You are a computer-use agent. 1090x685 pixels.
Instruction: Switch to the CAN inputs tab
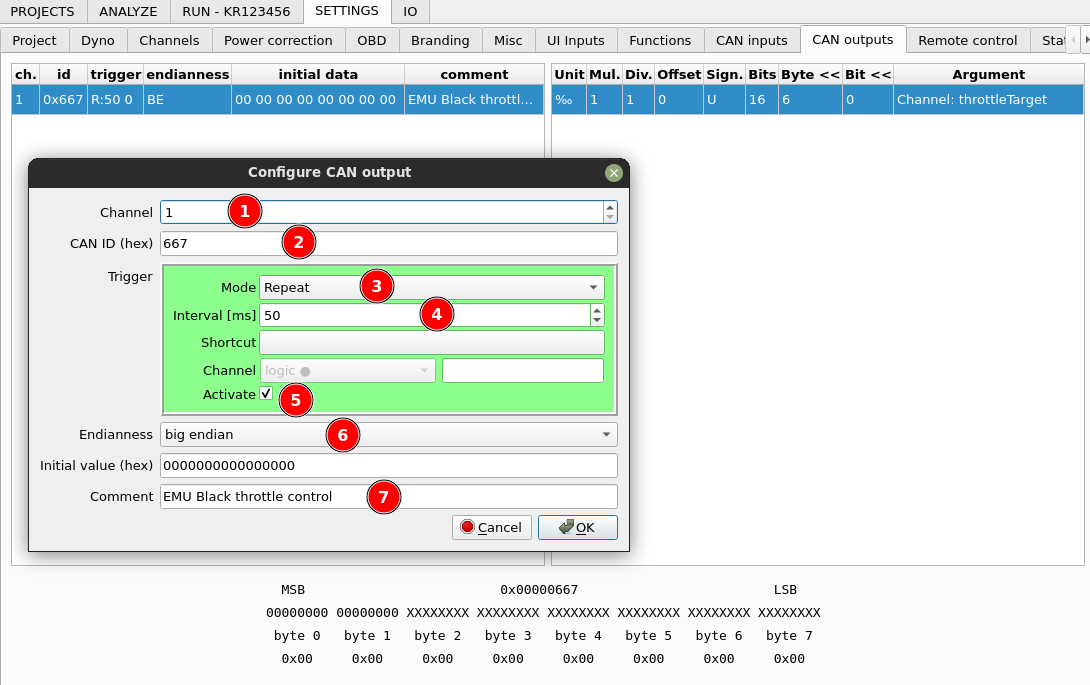(752, 40)
